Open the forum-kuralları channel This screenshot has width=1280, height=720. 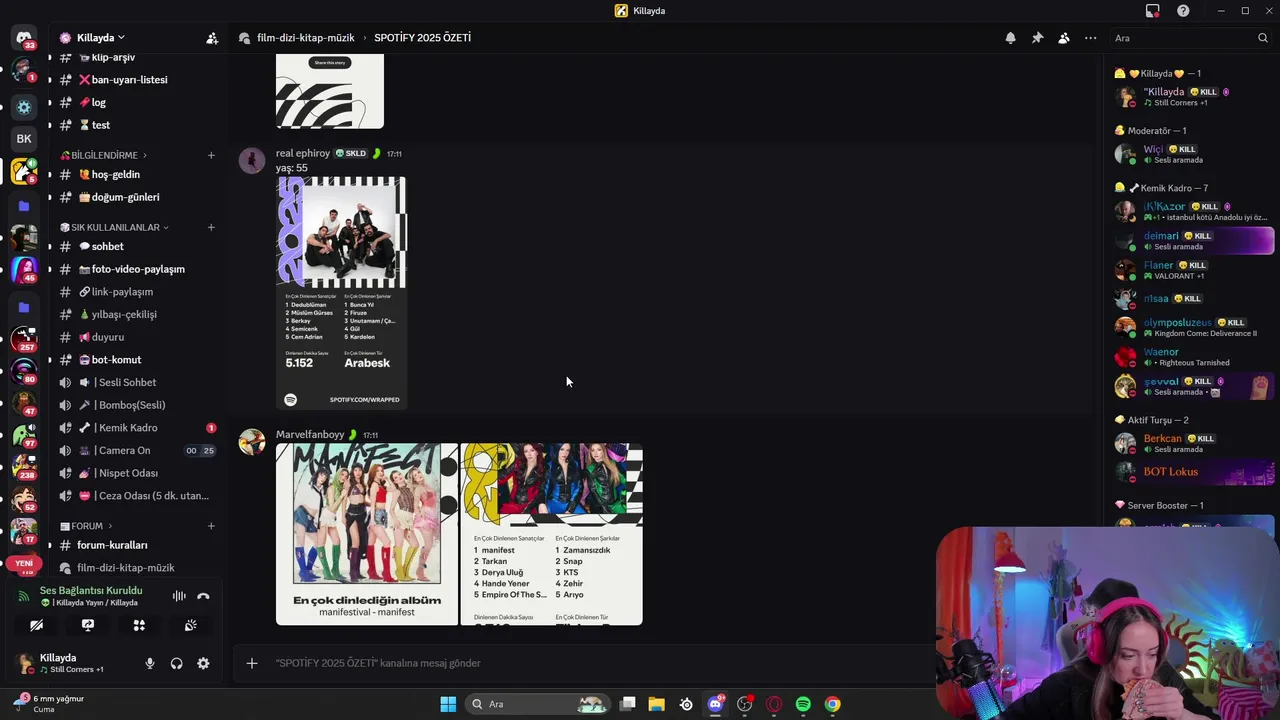click(137, 545)
